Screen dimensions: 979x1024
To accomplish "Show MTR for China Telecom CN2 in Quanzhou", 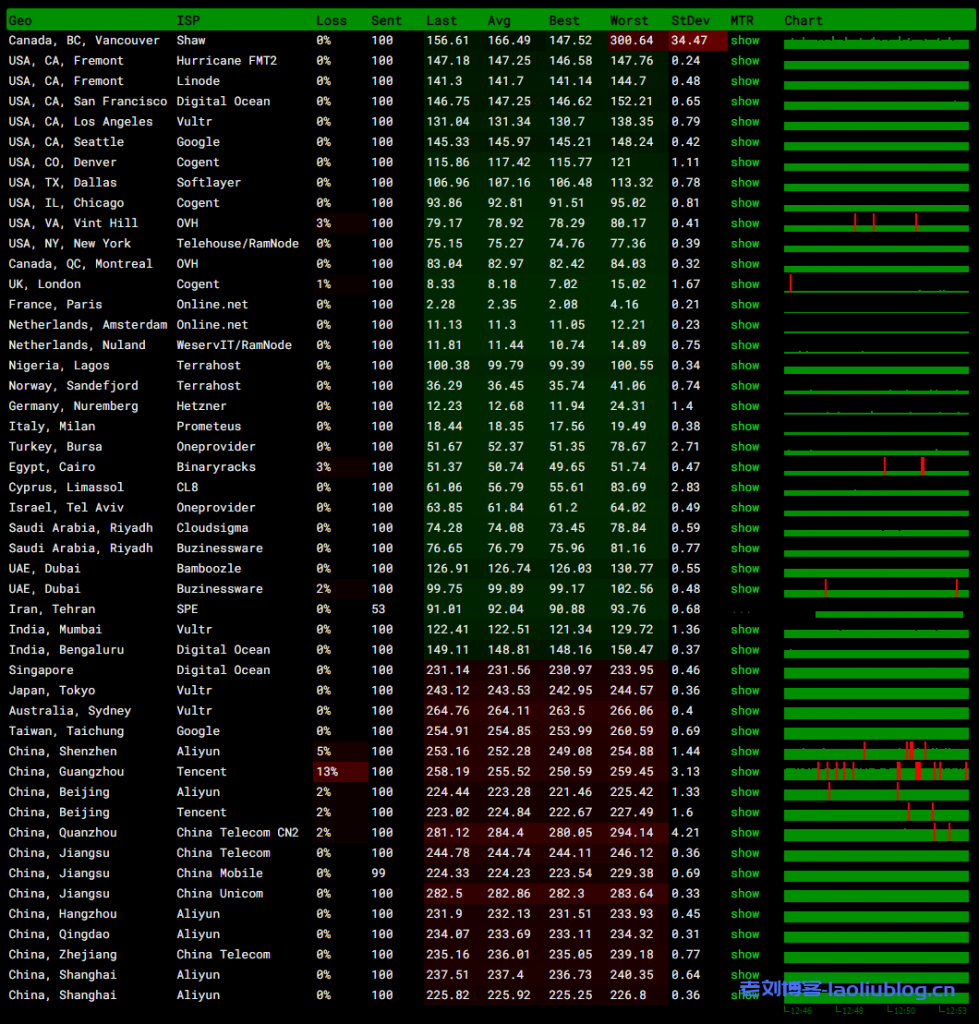I will tap(744, 833).
